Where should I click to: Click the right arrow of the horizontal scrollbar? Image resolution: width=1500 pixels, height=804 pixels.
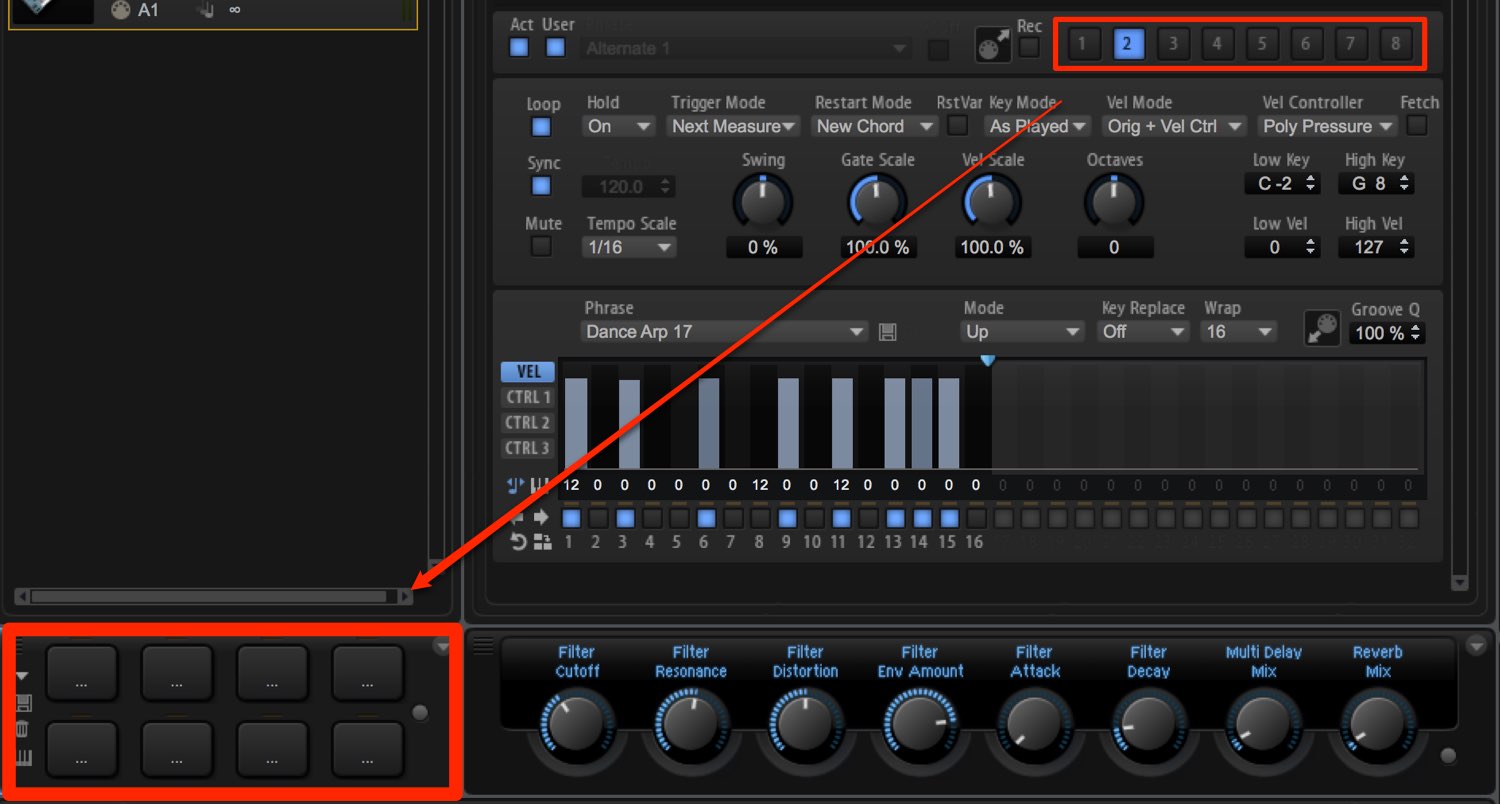pyautogui.click(x=405, y=597)
